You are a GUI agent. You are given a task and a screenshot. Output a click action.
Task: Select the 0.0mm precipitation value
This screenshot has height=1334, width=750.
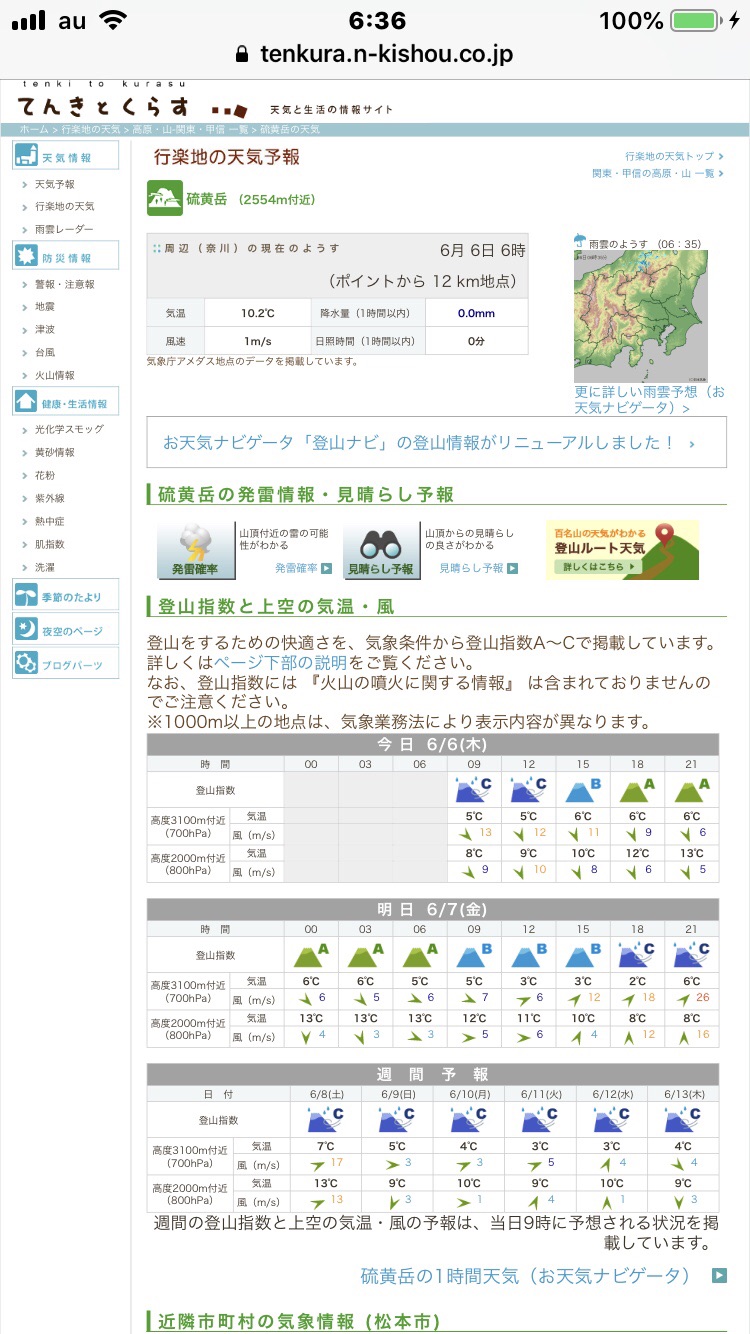pyautogui.click(x=477, y=313)
